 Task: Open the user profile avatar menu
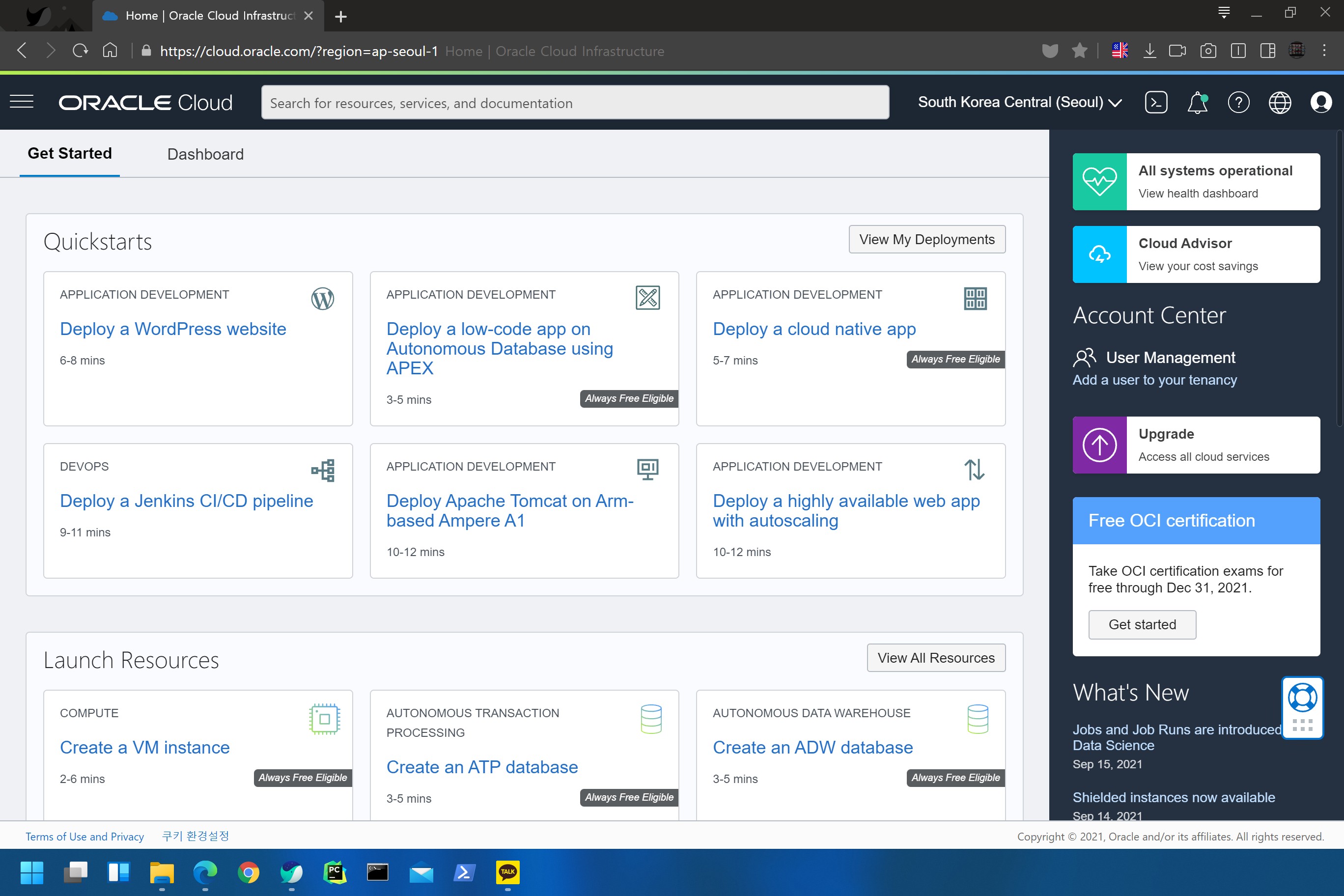1320,102
